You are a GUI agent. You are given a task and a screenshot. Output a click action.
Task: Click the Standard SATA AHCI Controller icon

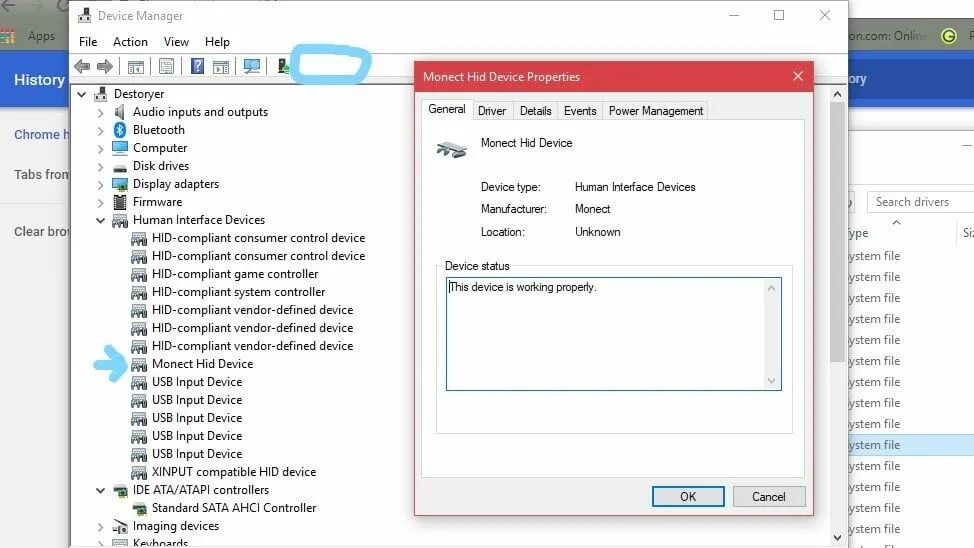140,509
